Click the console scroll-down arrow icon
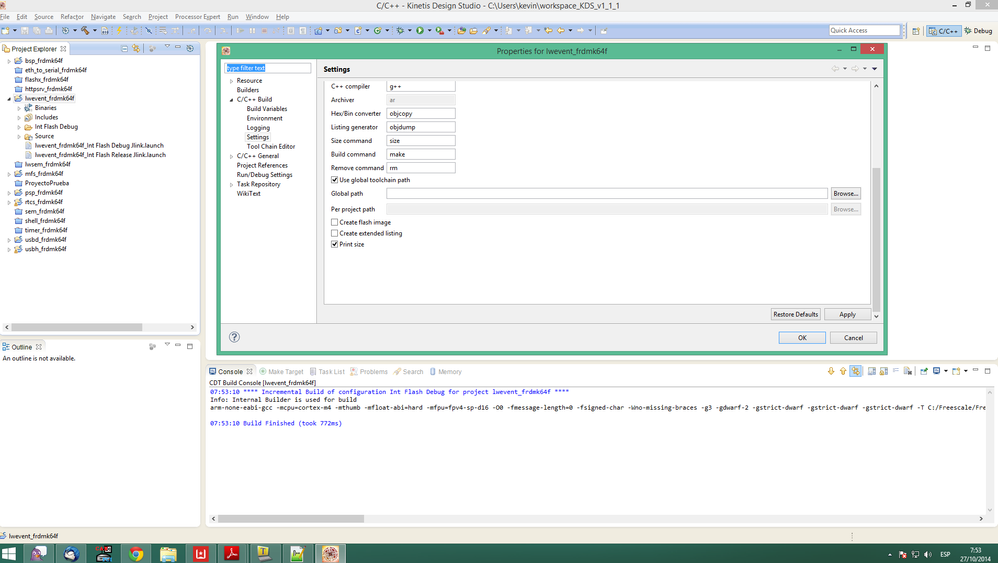Image resolution: width=998 pixels, height=563 pixels. [831, 371]
